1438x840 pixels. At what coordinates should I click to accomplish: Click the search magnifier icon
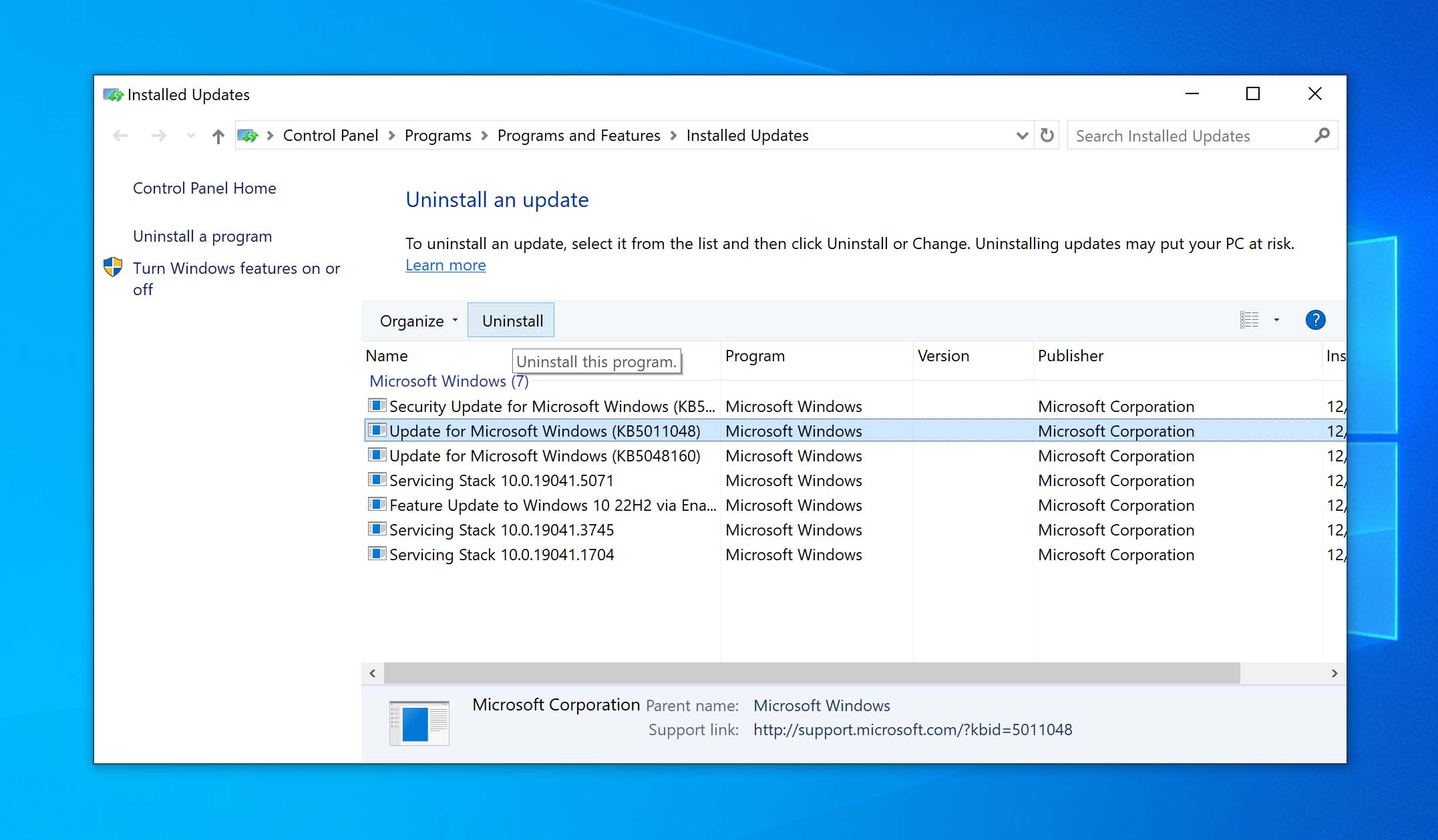point(1322,136)
